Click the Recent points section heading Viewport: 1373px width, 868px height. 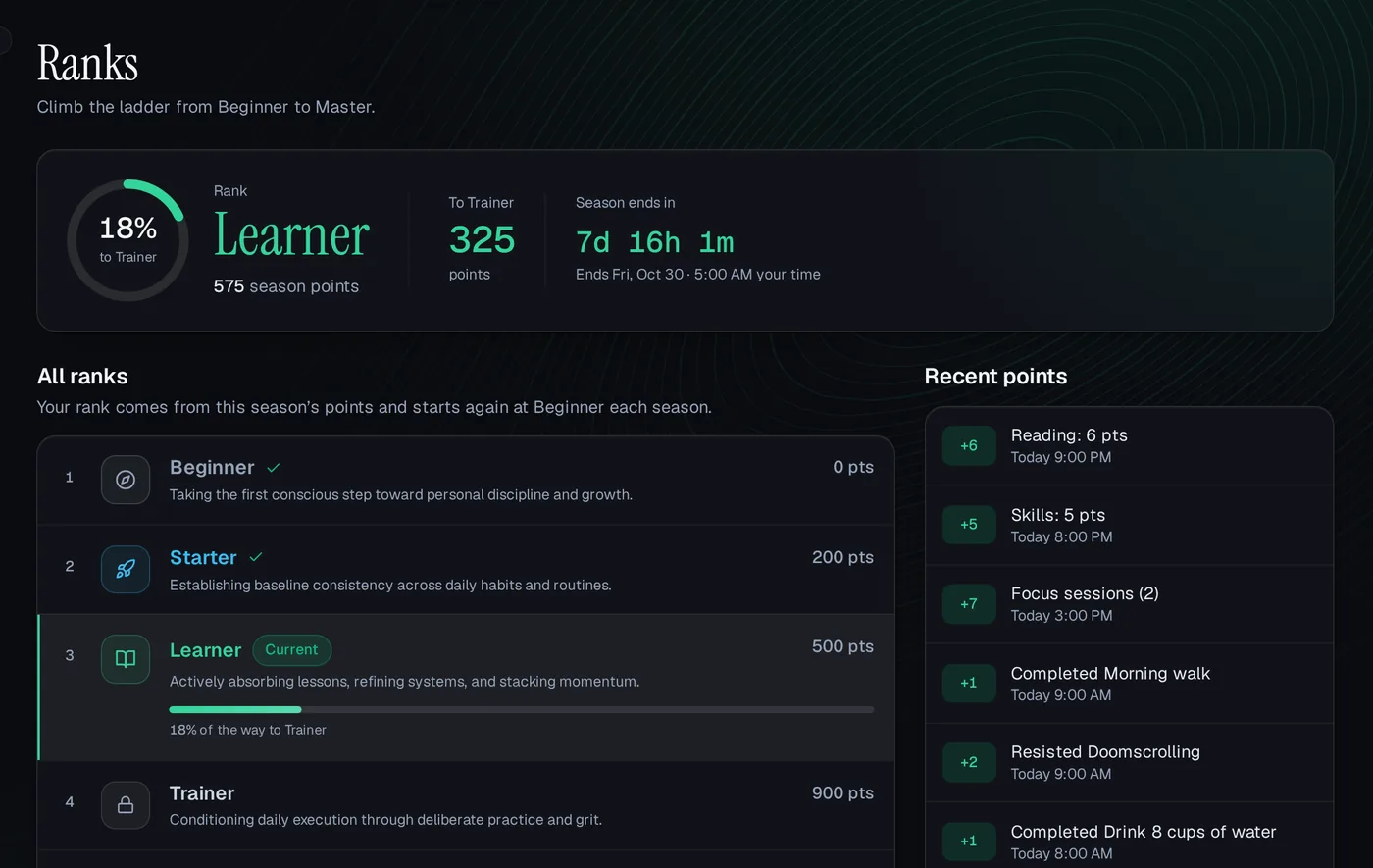(x=995, y=377)
